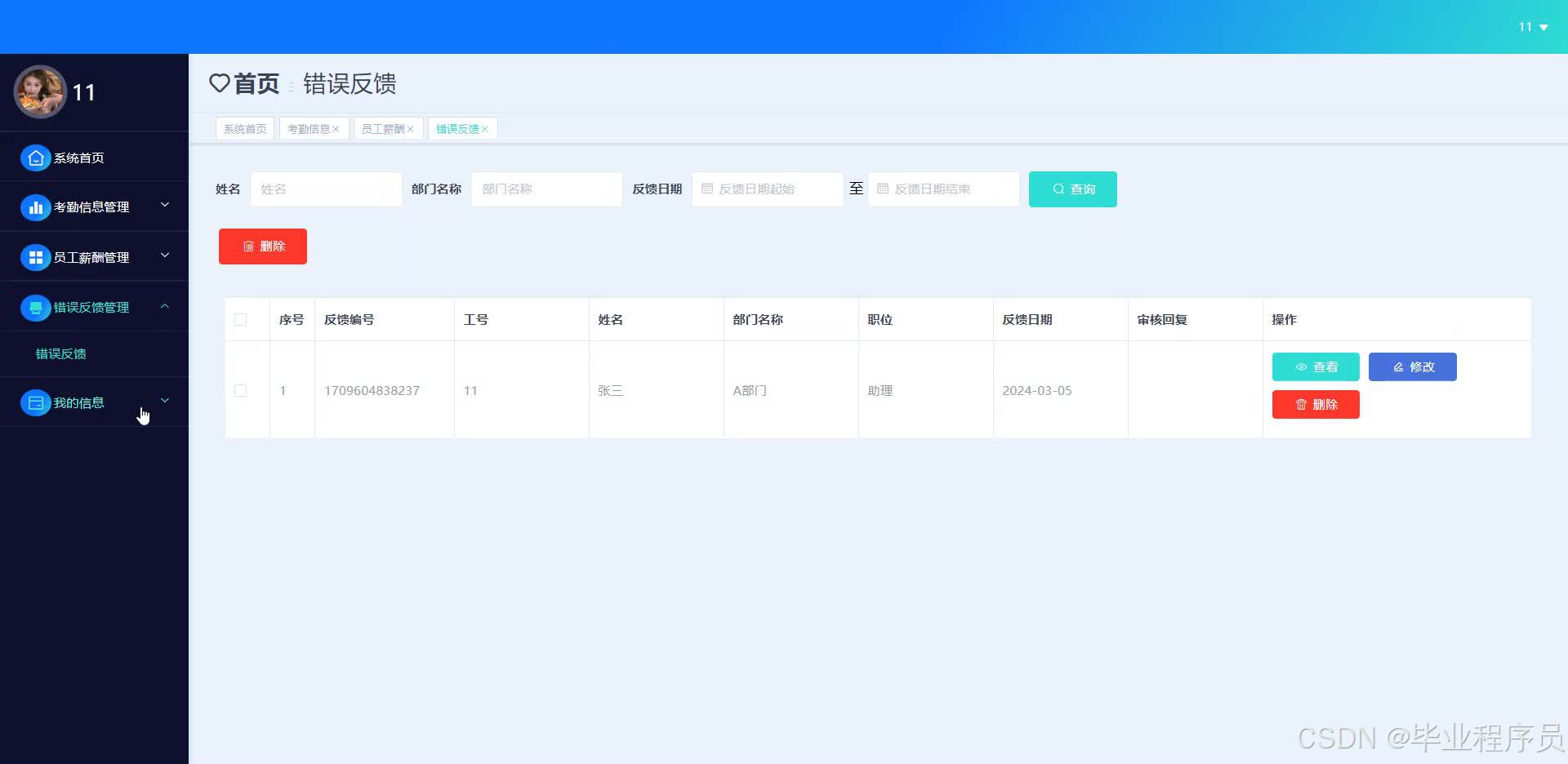Check the checkbox for row 1
Screen dimensions: 1568x764
click(x=240, y=390)
